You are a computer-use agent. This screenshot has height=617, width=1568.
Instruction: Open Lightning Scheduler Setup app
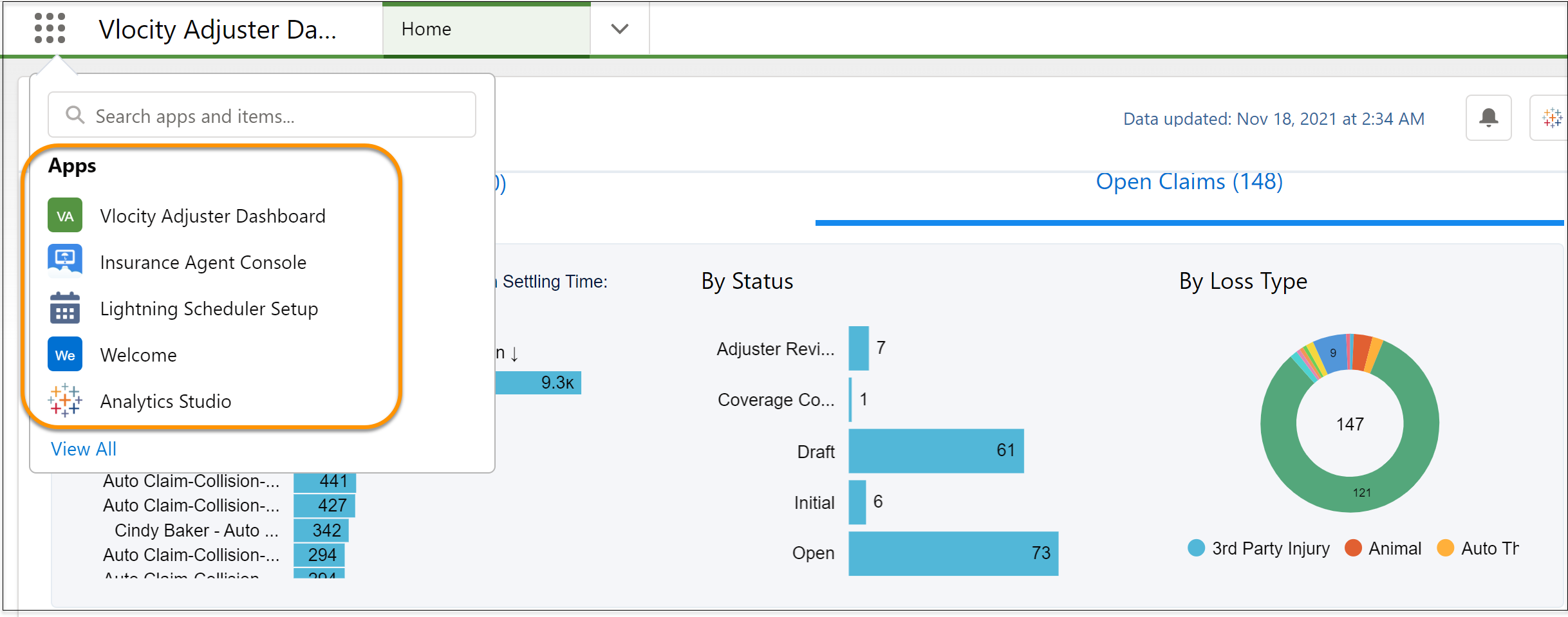pos(209,308)
